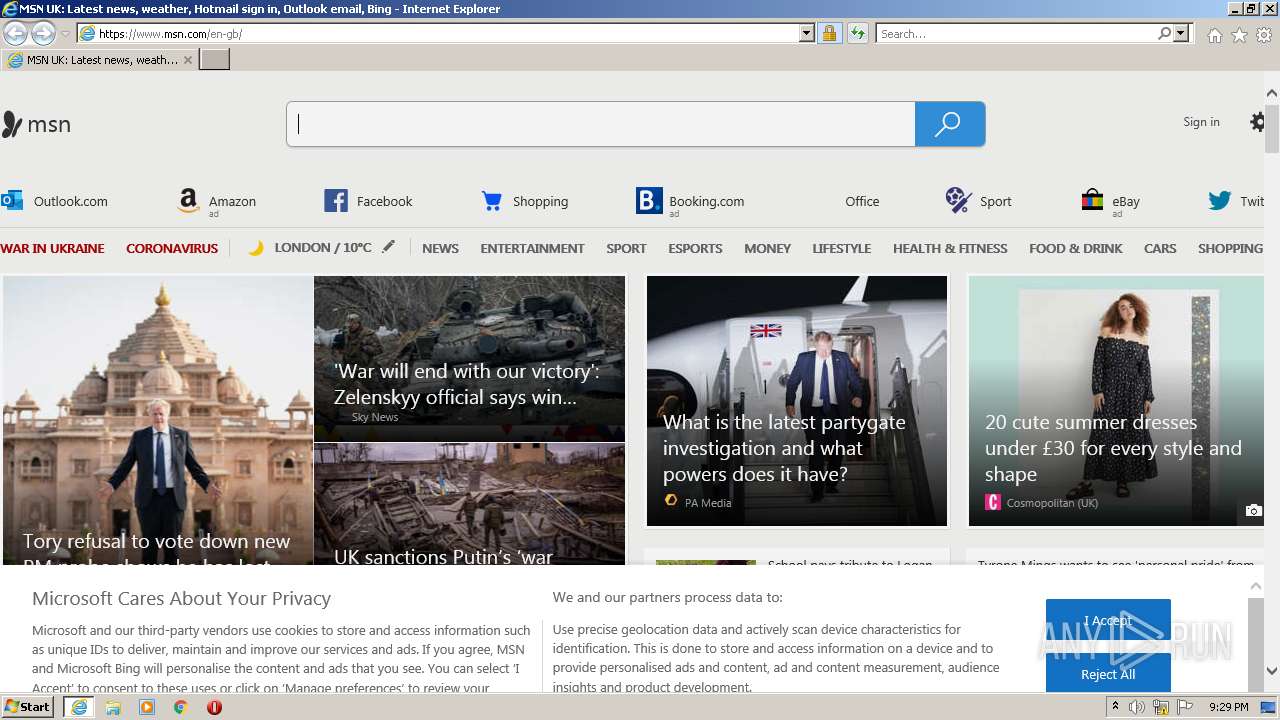Collapse the privacy banner chevron
The height and width of the screenshot is (720, 1280).
1256,586
